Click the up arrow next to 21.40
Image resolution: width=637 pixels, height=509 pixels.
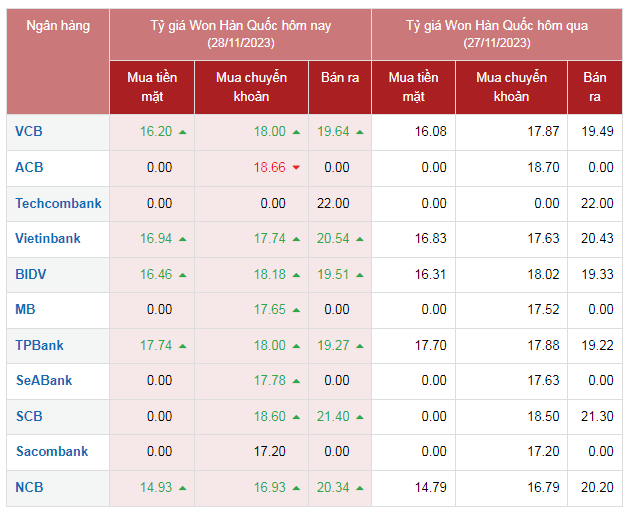point(360,417)
